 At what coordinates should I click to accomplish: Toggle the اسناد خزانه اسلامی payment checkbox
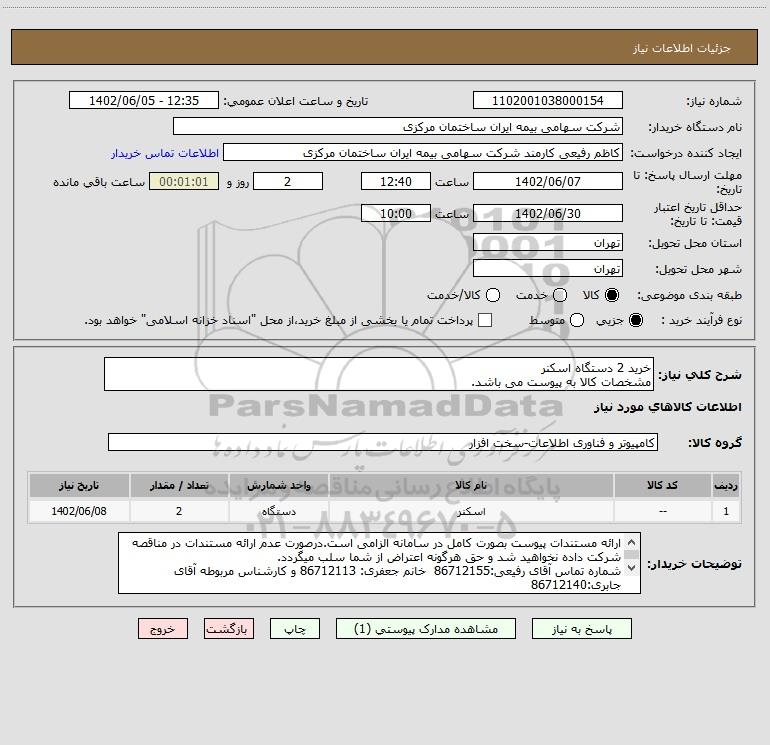coord(485,320)
